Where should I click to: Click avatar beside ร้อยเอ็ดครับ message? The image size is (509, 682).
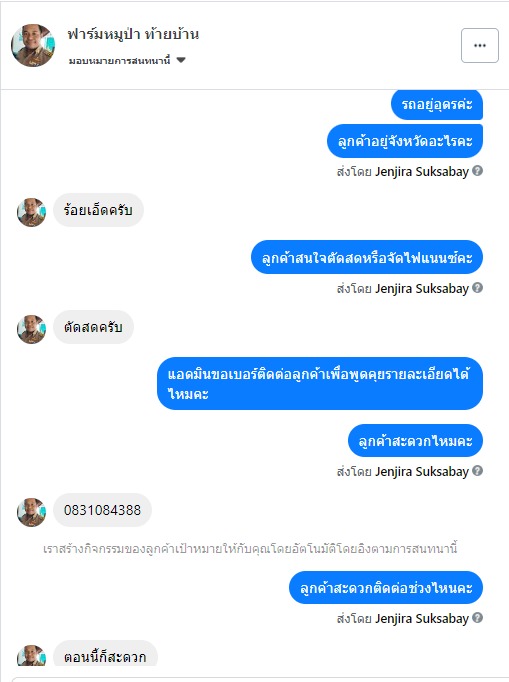[x=31, y=212]
